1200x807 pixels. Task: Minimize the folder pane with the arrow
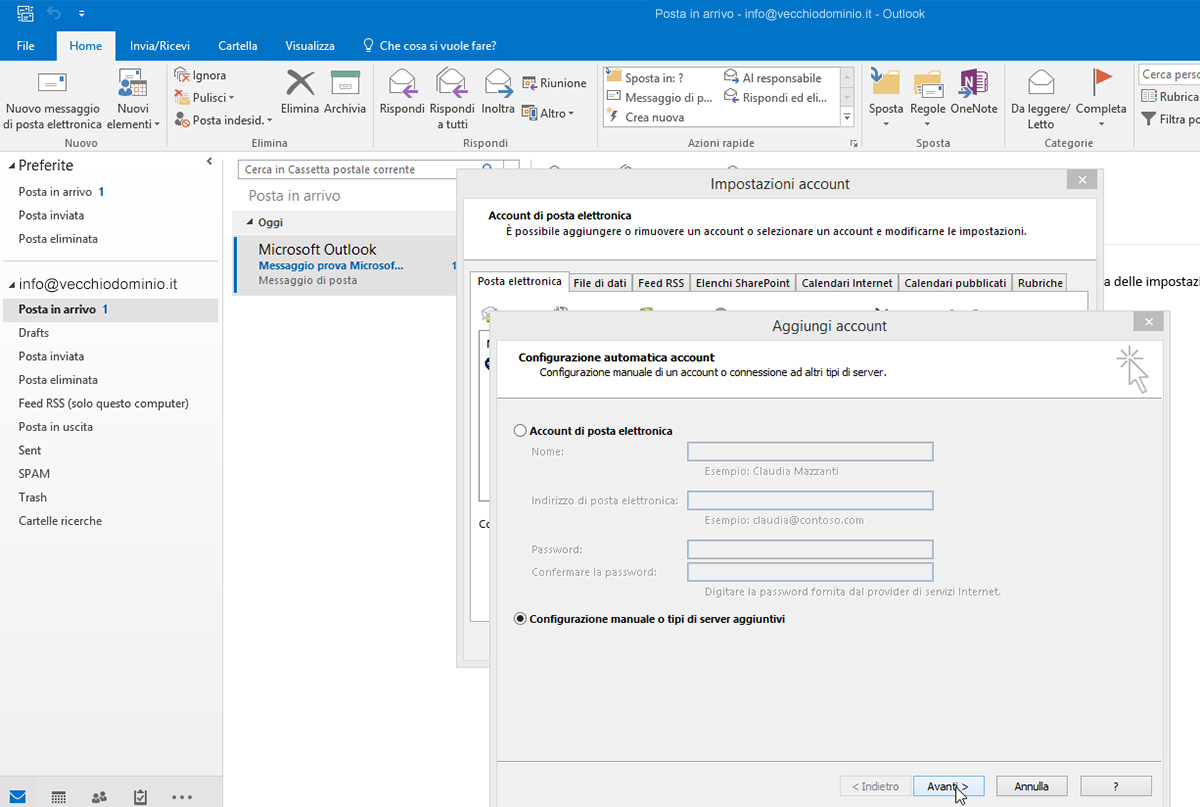pos(209,161)
